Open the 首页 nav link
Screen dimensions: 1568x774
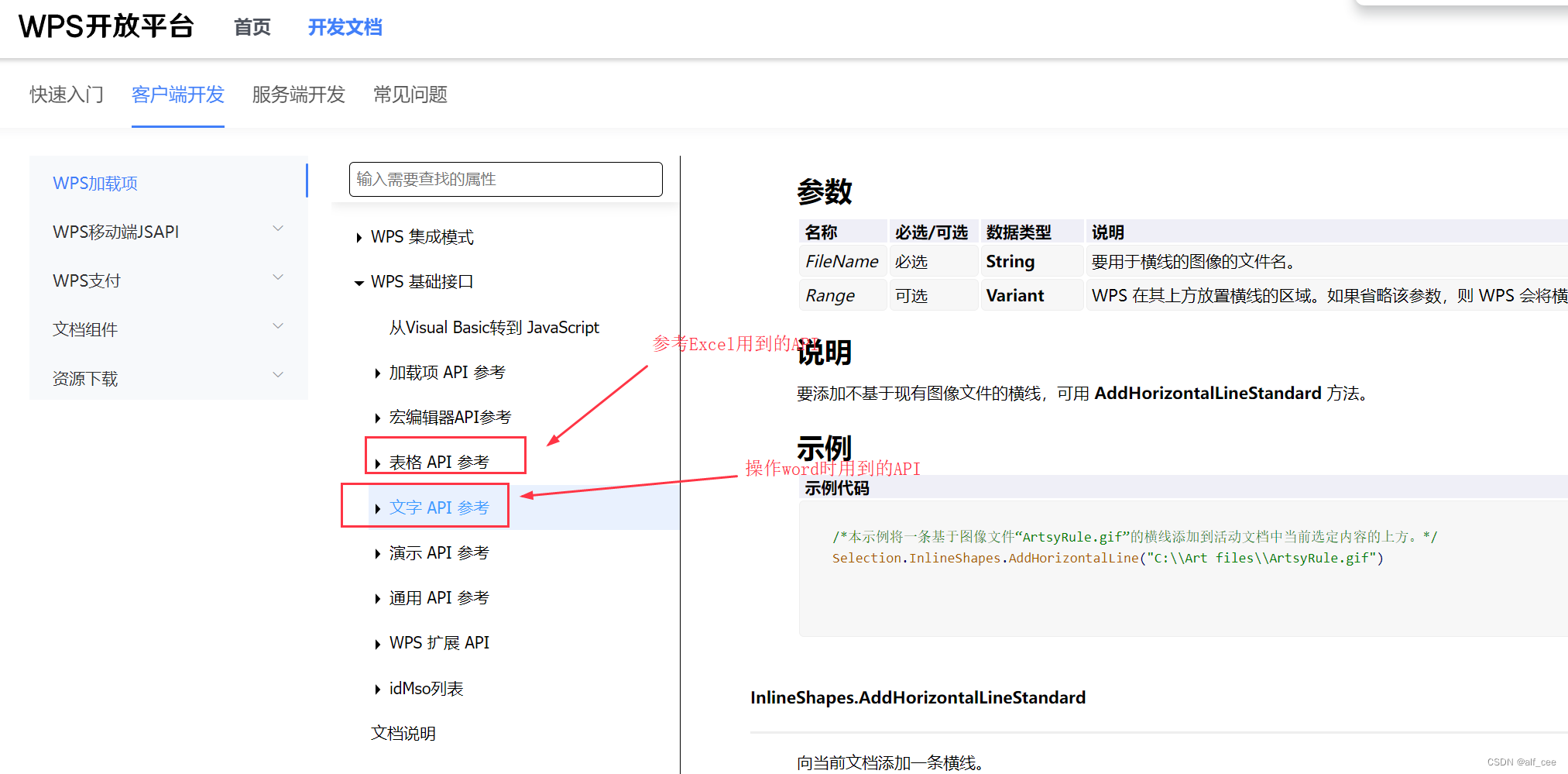click(x=252, y=27)
